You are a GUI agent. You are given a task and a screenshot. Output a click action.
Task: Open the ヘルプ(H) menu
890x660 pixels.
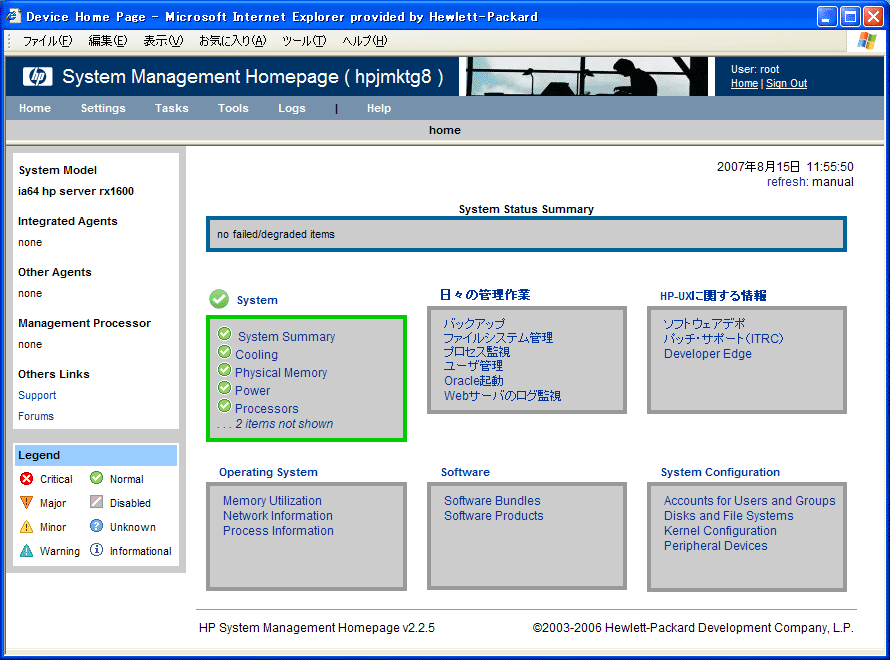click(x=364, y=41)
